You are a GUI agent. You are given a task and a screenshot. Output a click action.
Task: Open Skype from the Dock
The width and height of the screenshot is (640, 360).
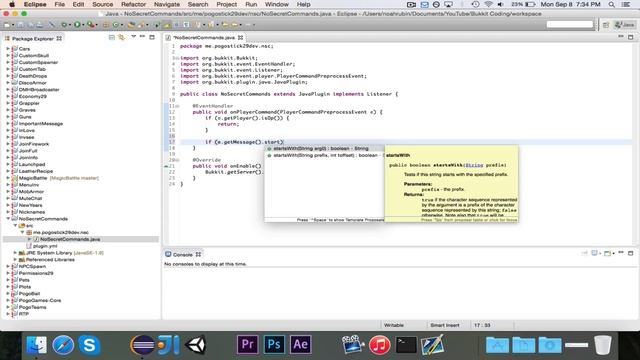click(x=89, y=345)
